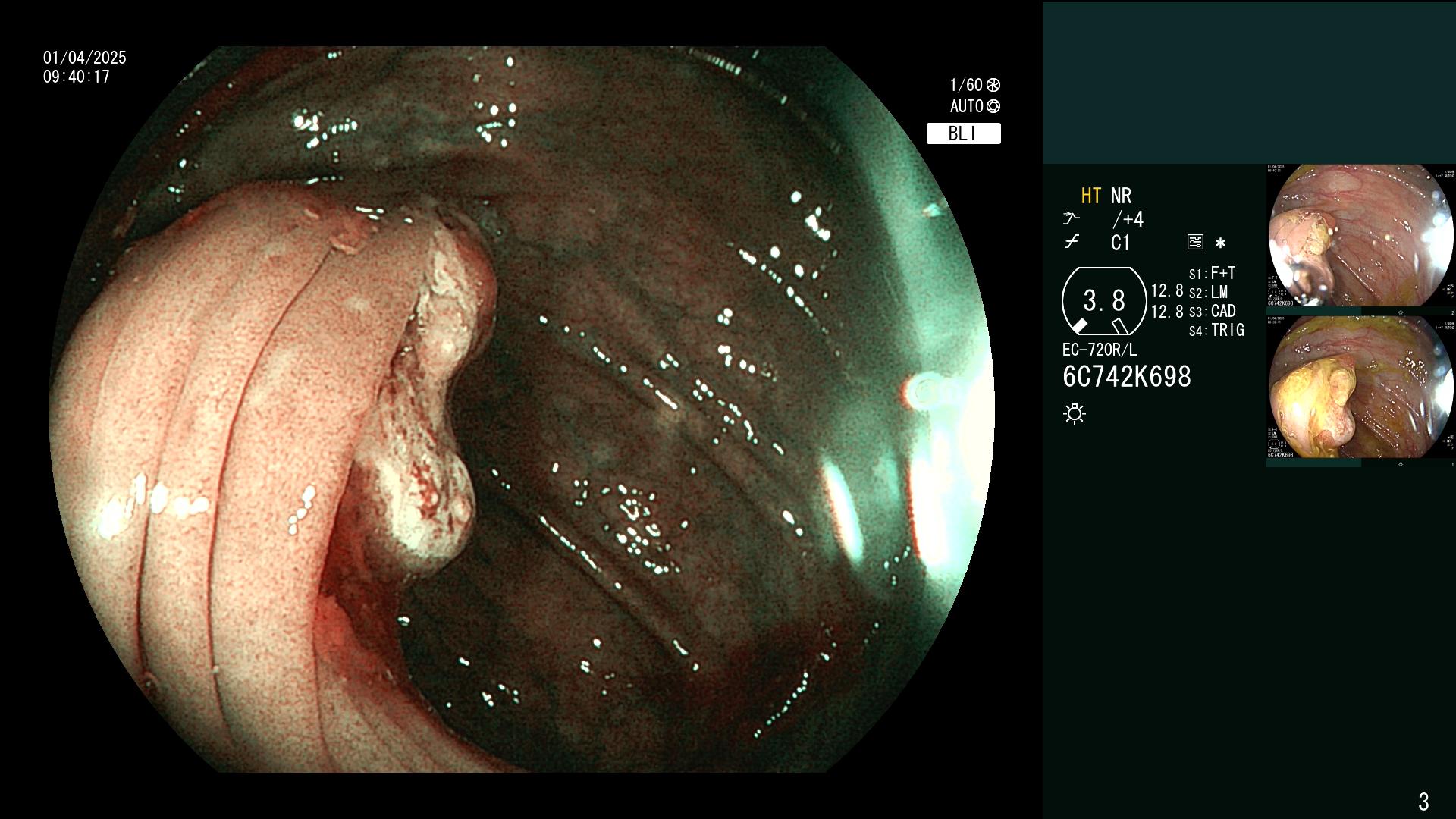
Task: Click the upper 12.8 value
Action: pyautogui.click(x=1167, y=290)
